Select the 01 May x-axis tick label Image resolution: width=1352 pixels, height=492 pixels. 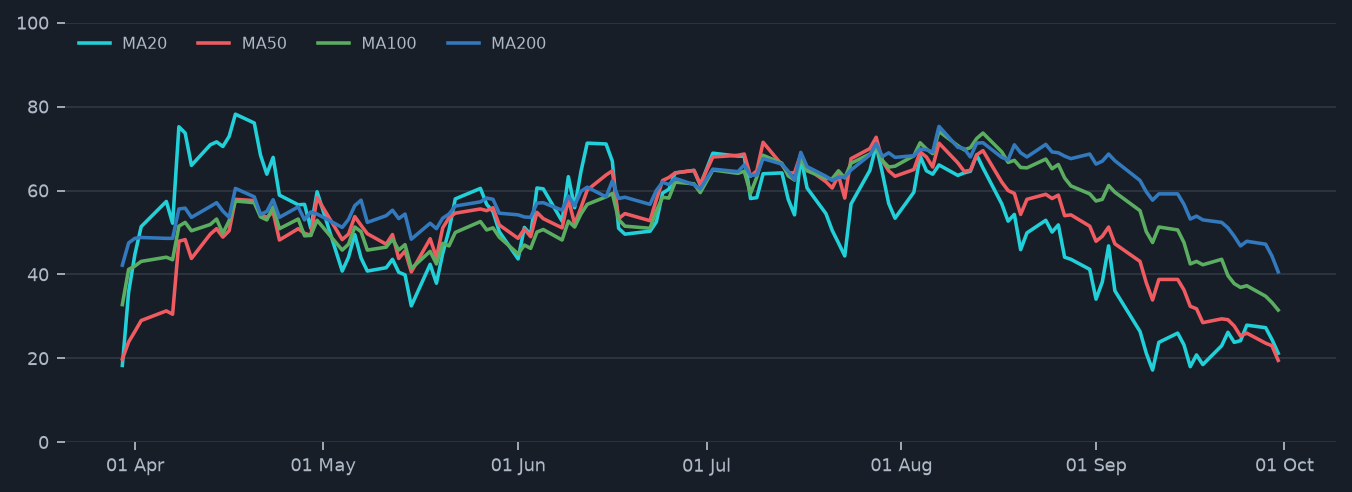coord(323,466)
